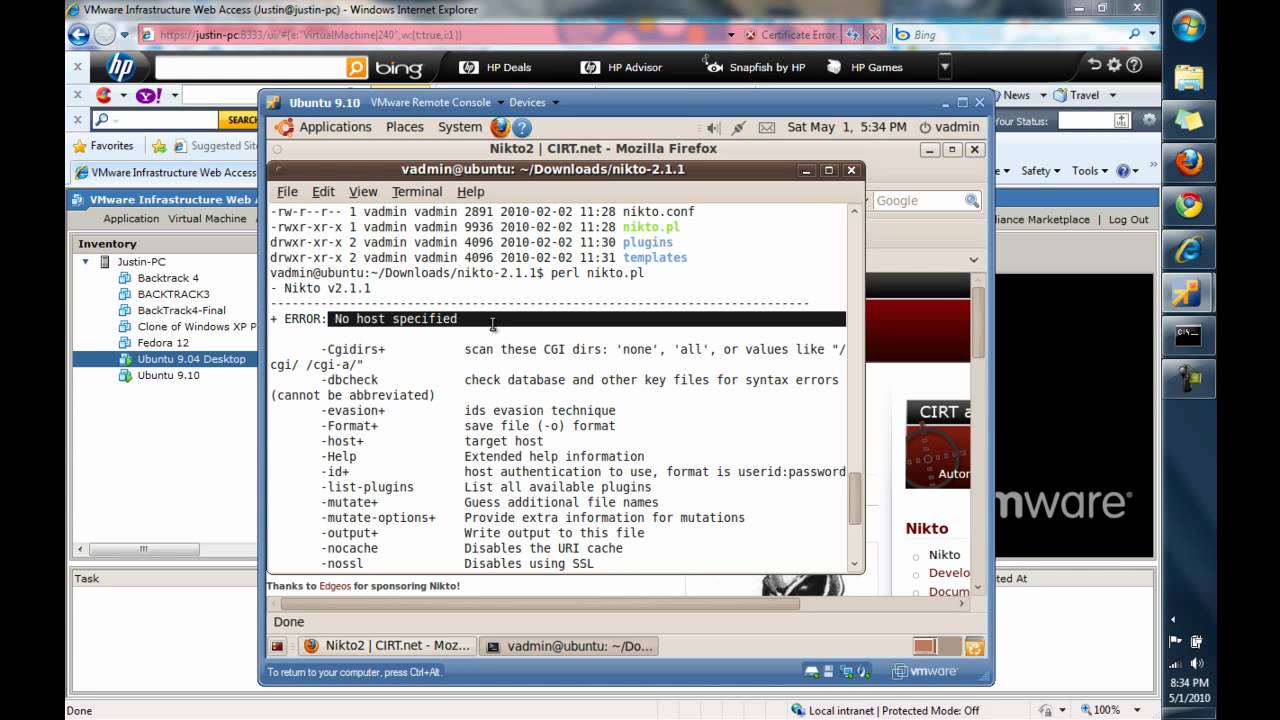Image resolution: width=1280 pixels, height=720 pixels.
Task: Open the terminal Help menu
Action: [x=470, y=192]
